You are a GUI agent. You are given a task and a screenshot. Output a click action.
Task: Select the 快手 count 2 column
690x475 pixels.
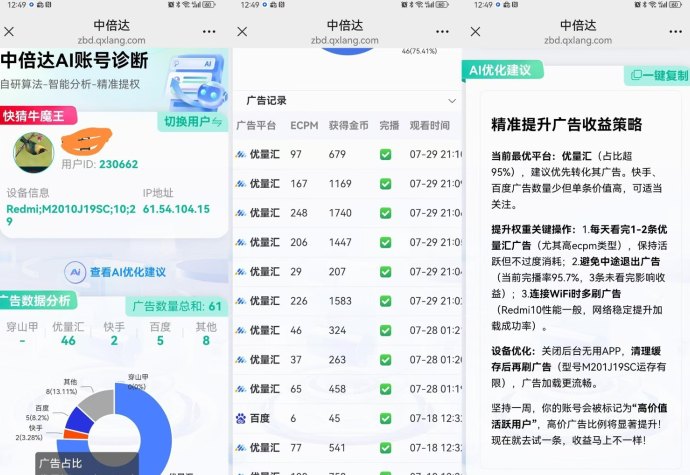(114, 333)
